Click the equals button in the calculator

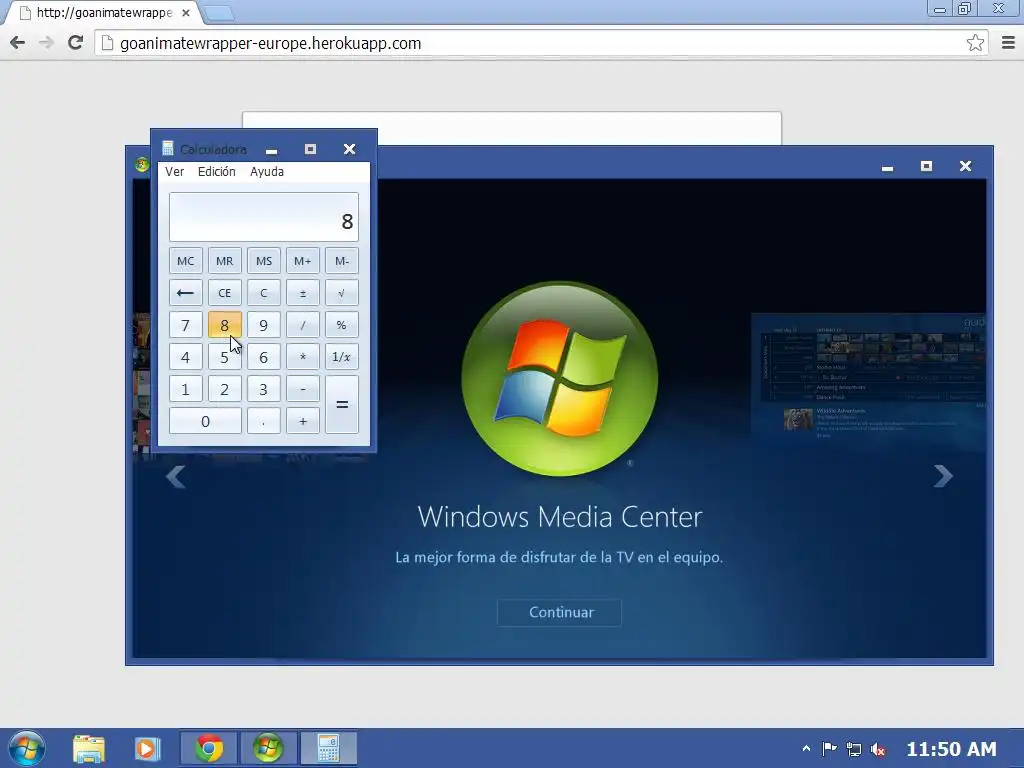[342, 404]
